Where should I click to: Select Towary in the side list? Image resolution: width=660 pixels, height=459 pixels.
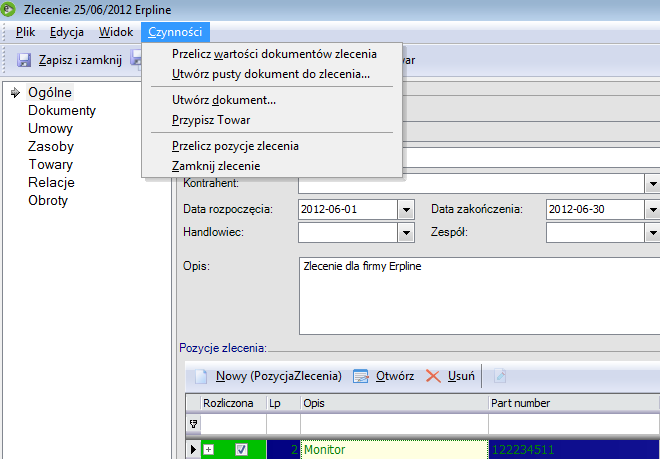tap(50, 165)
